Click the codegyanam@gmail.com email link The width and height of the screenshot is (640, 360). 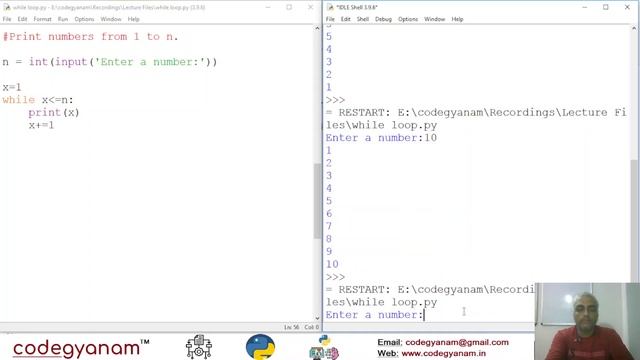[457, 342]
